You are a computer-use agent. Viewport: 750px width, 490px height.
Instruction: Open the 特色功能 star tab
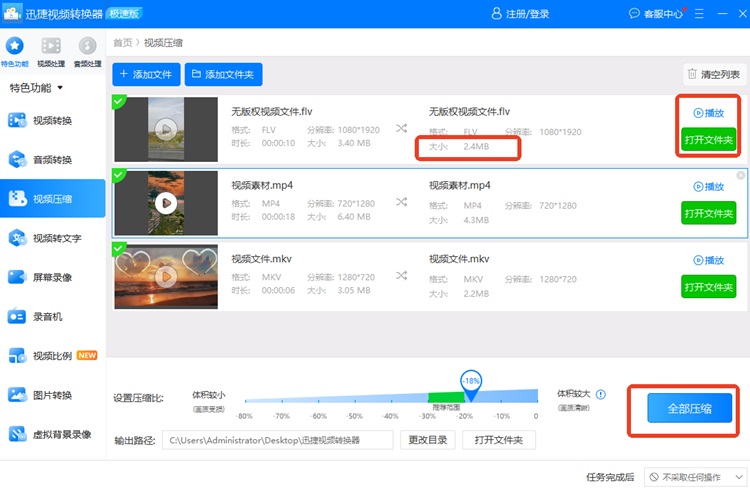click(x=15, y=52)
